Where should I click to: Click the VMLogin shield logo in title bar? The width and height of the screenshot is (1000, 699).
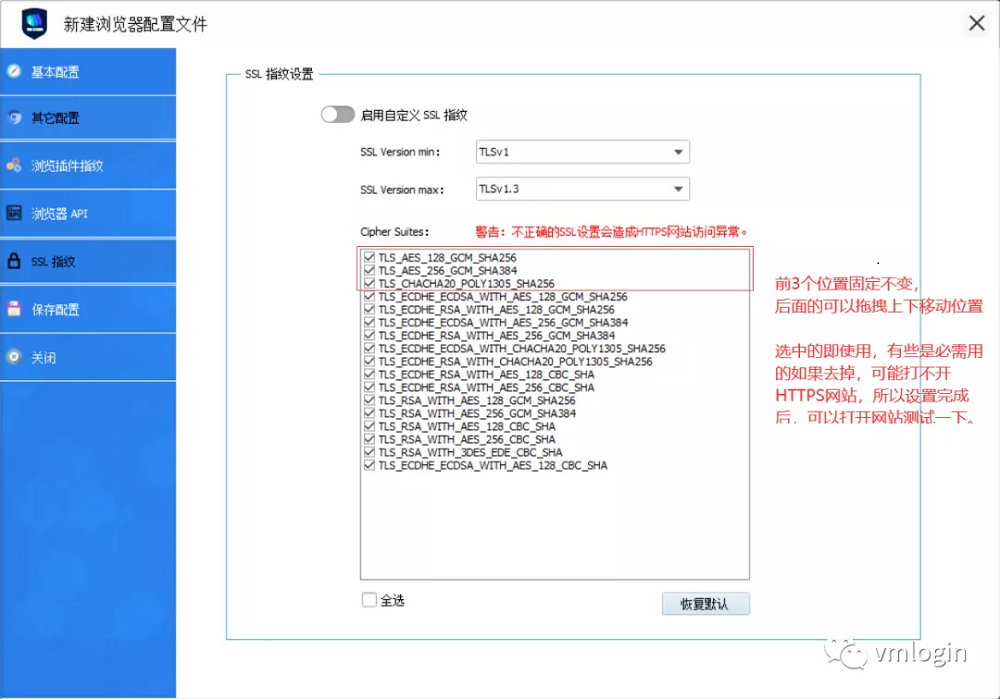click(x=34, y=24)
